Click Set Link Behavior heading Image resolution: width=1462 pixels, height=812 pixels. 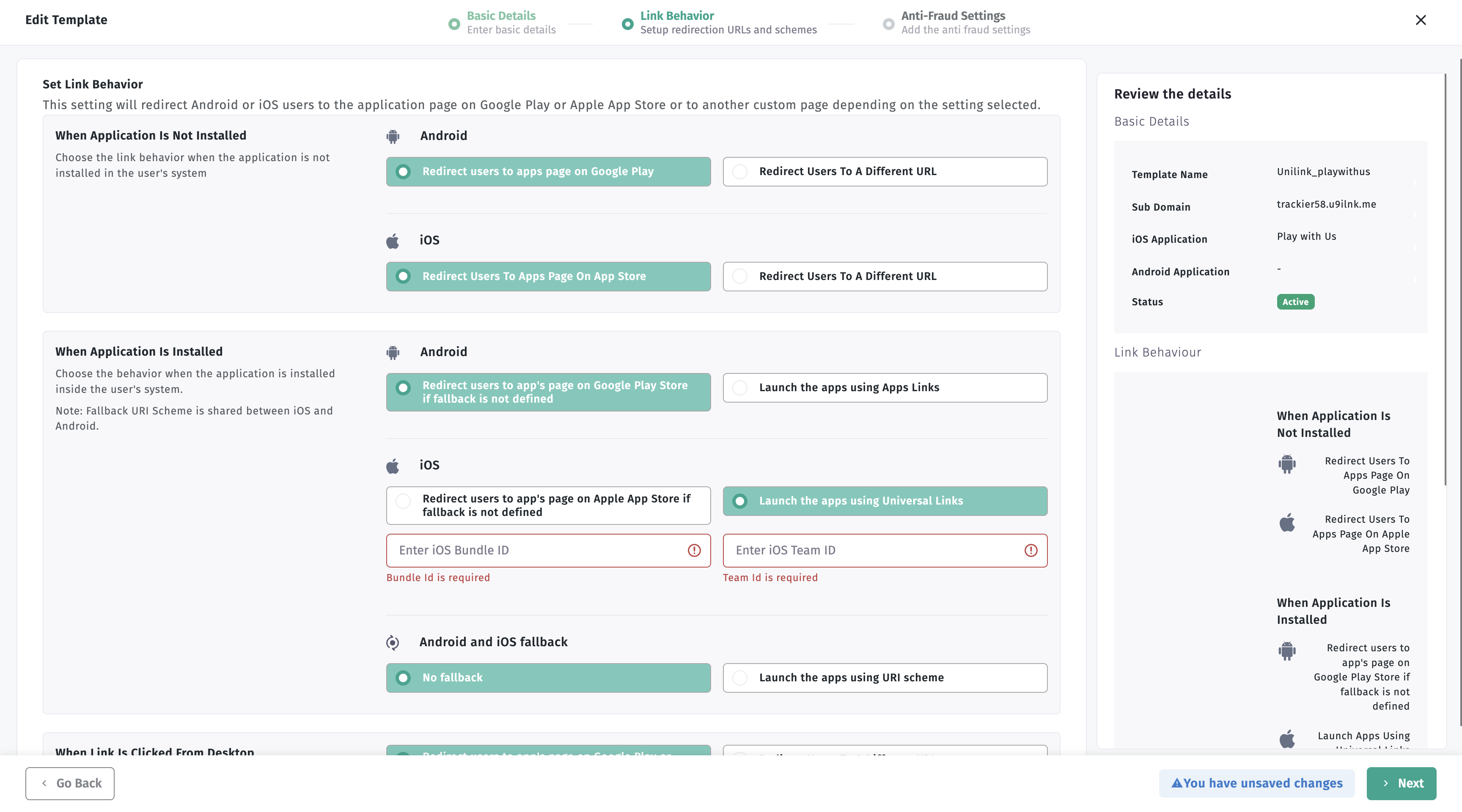pyautogui.click(x=93, y=84)
